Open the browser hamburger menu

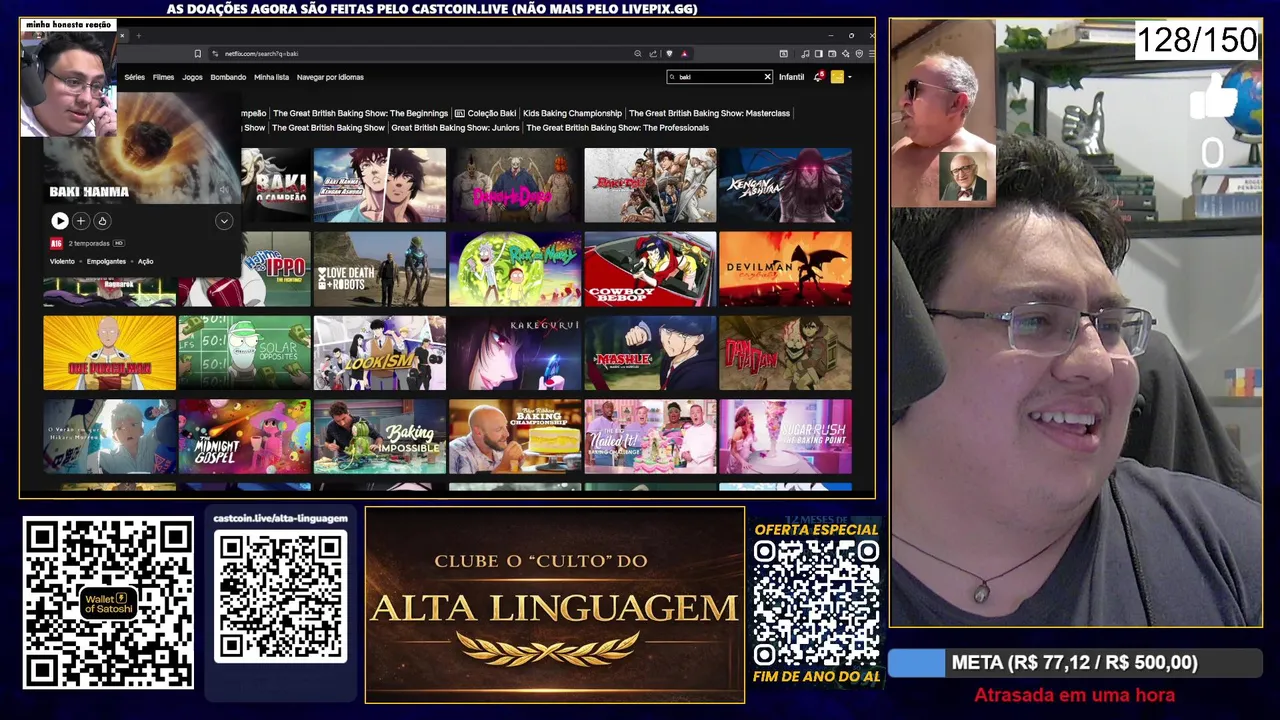tap(871, 54)
